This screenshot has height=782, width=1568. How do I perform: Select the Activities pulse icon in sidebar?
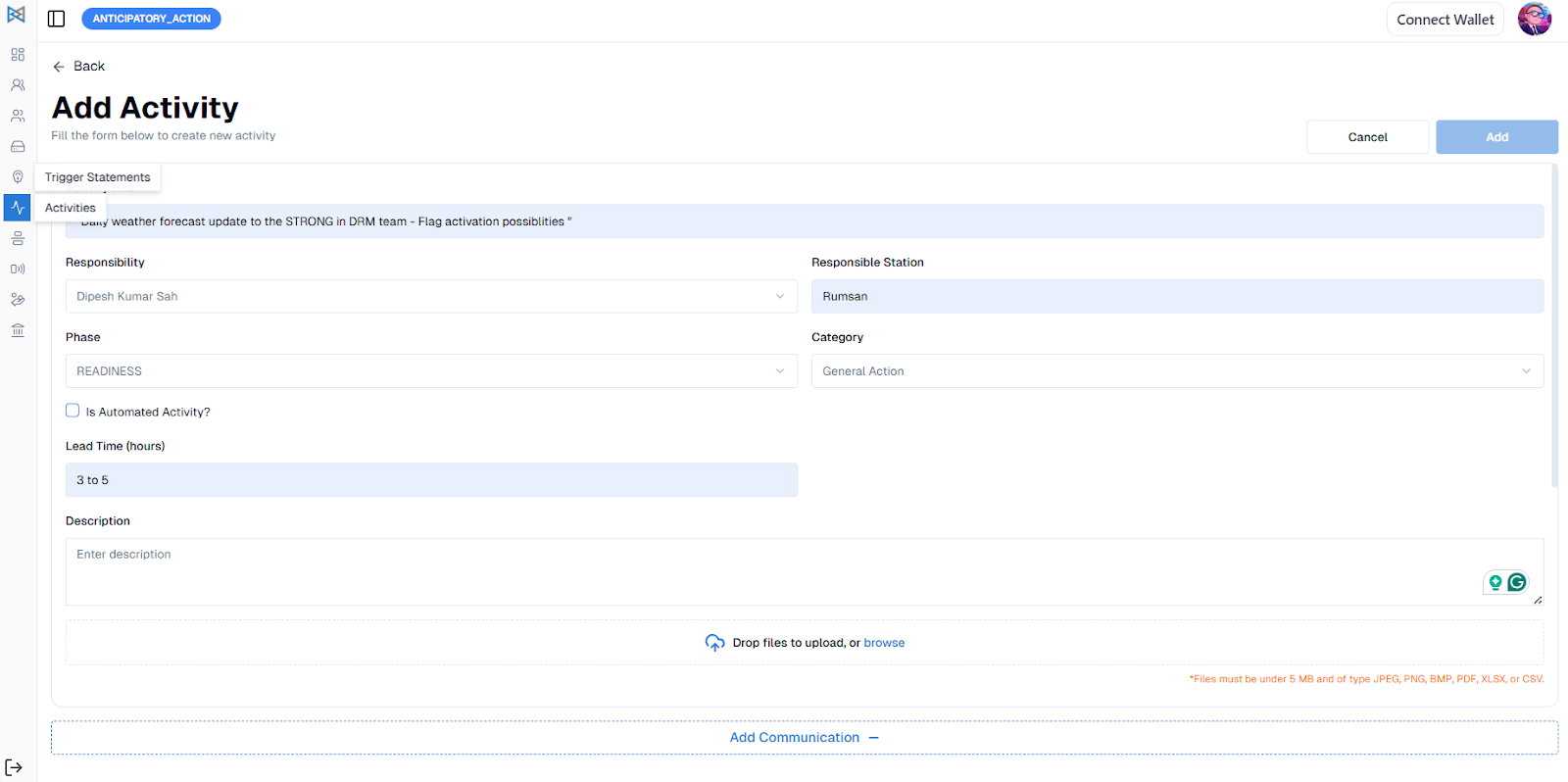(x=18, y=208)
